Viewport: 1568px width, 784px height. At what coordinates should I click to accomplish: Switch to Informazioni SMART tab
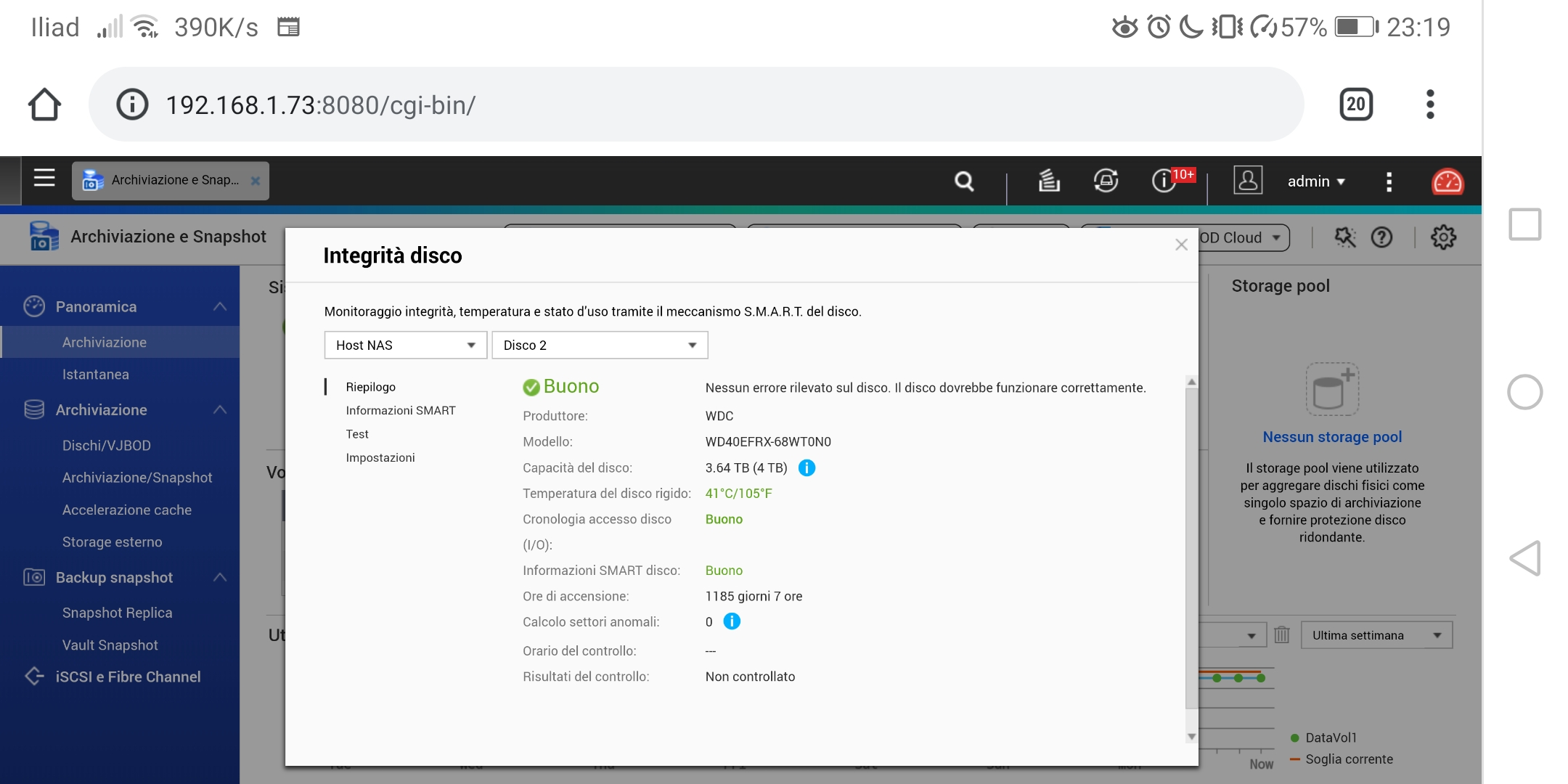(401, 411)
